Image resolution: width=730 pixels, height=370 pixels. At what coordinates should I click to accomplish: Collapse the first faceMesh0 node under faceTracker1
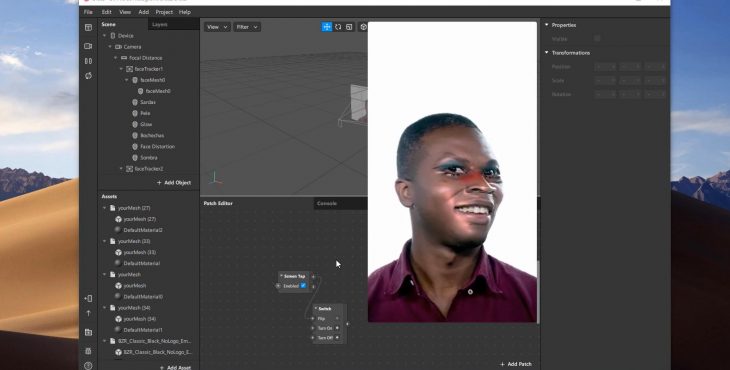[x=127, y=80]
